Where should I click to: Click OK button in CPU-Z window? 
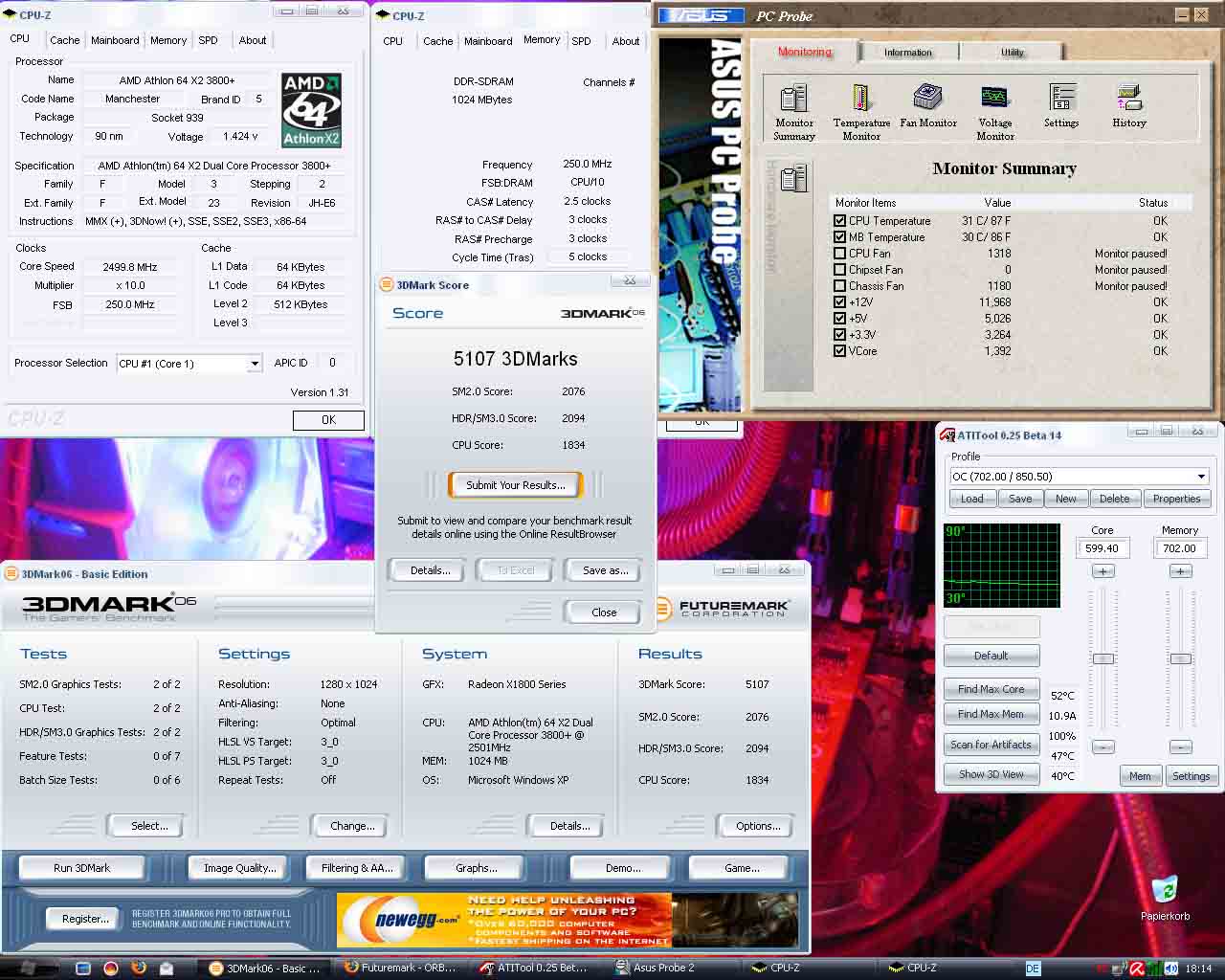328,420
